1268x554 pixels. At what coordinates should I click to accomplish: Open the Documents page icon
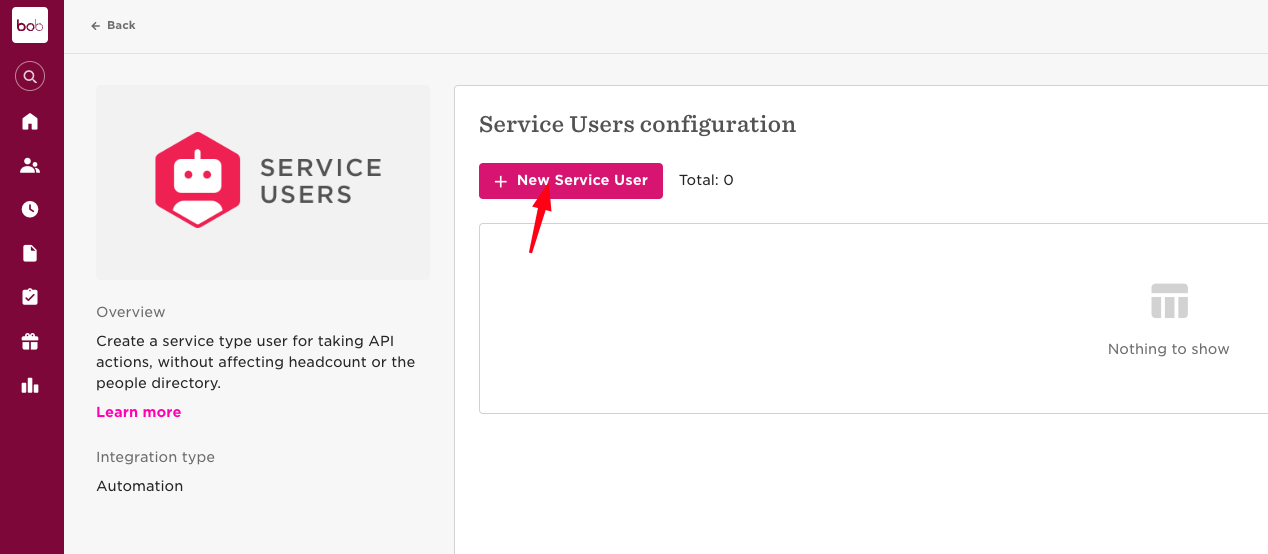pyautogui.click(x=30, y=253)
